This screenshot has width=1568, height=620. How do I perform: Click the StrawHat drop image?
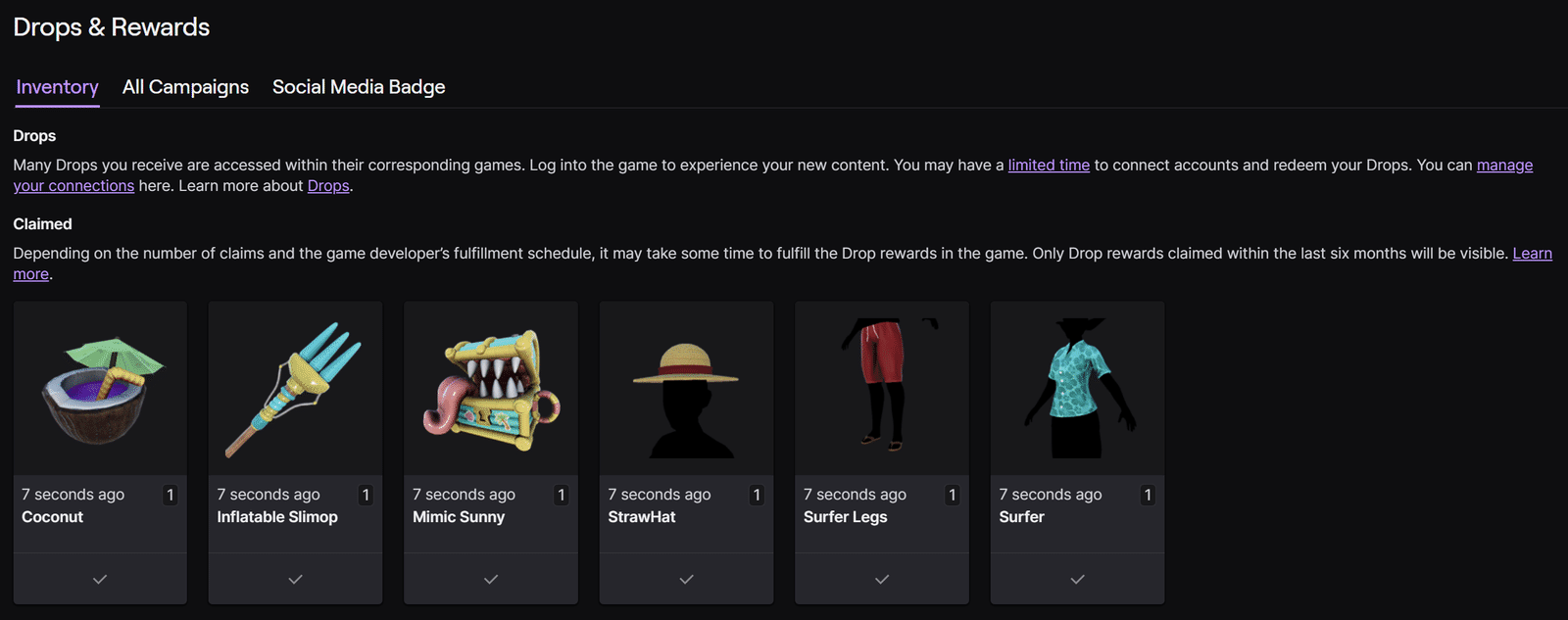point(686,389)
